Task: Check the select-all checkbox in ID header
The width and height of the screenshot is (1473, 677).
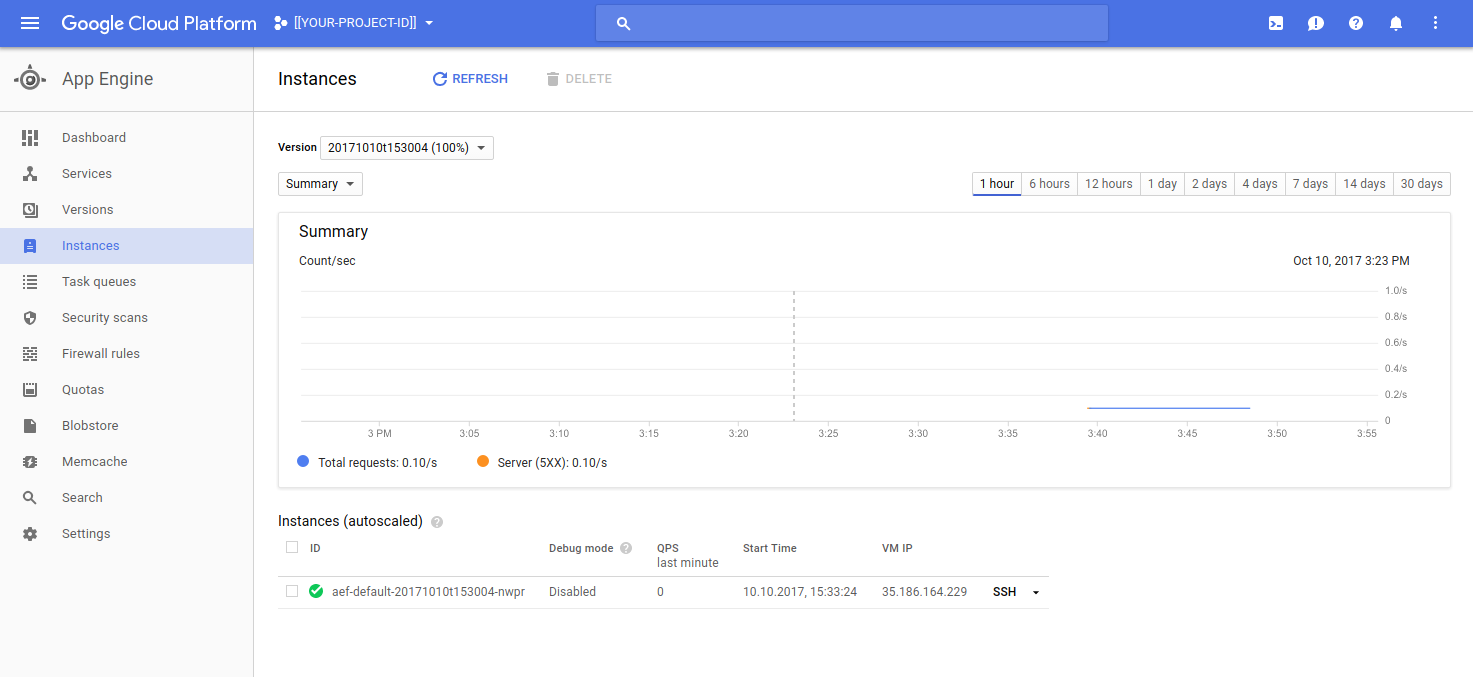Action: (292, 547)
